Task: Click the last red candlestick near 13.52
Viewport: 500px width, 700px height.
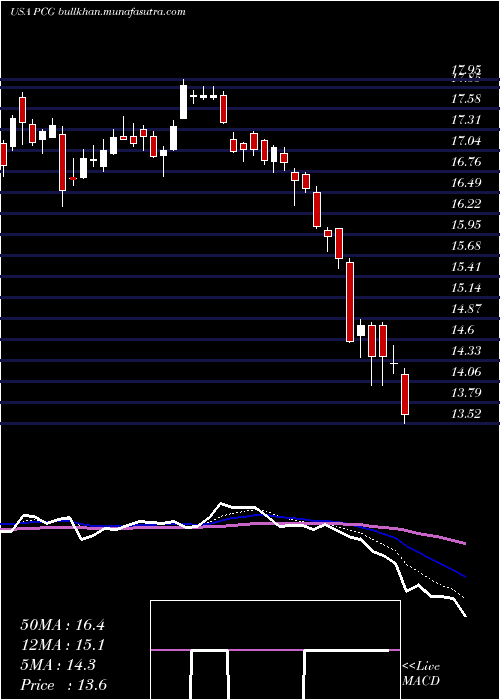Action: tap(405, 395)
